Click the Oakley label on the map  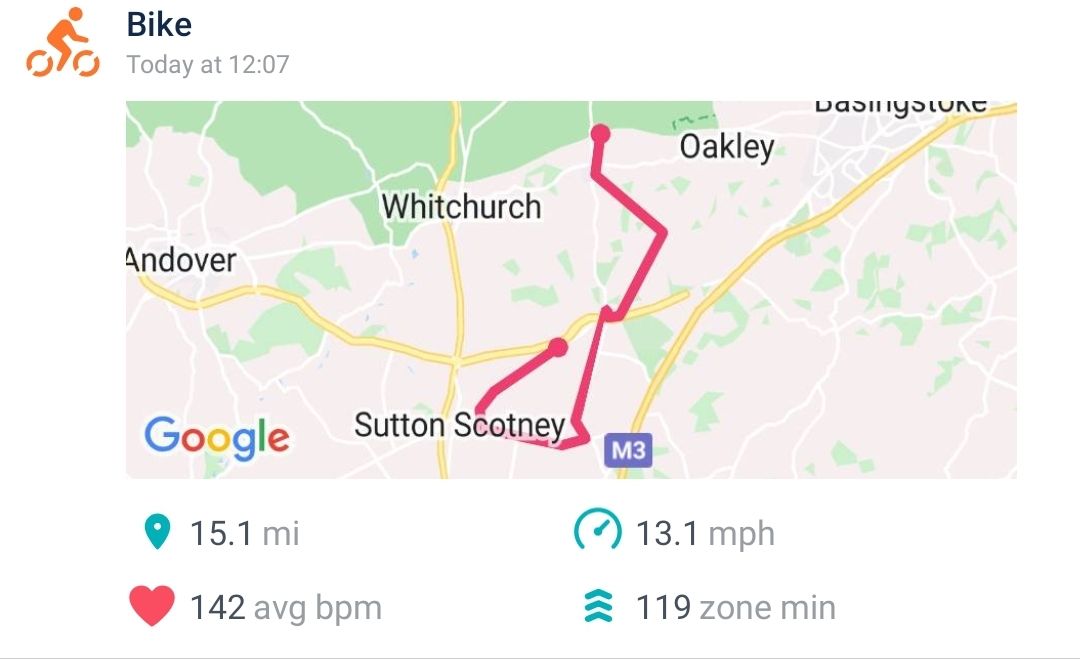coord(727,148)
